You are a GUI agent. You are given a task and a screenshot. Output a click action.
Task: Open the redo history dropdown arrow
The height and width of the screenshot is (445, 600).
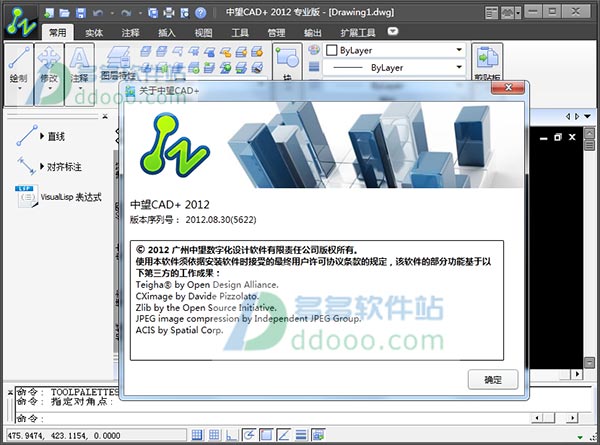pyautogui.click(x=140, y=14)
